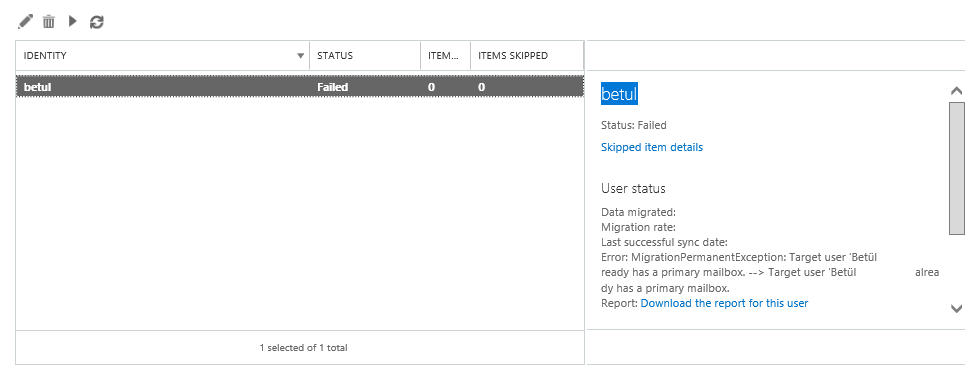Viewport: 980px width, 372px height.
Task: Click the 'Data migrated:' label
Action: [x=638, y=213]
